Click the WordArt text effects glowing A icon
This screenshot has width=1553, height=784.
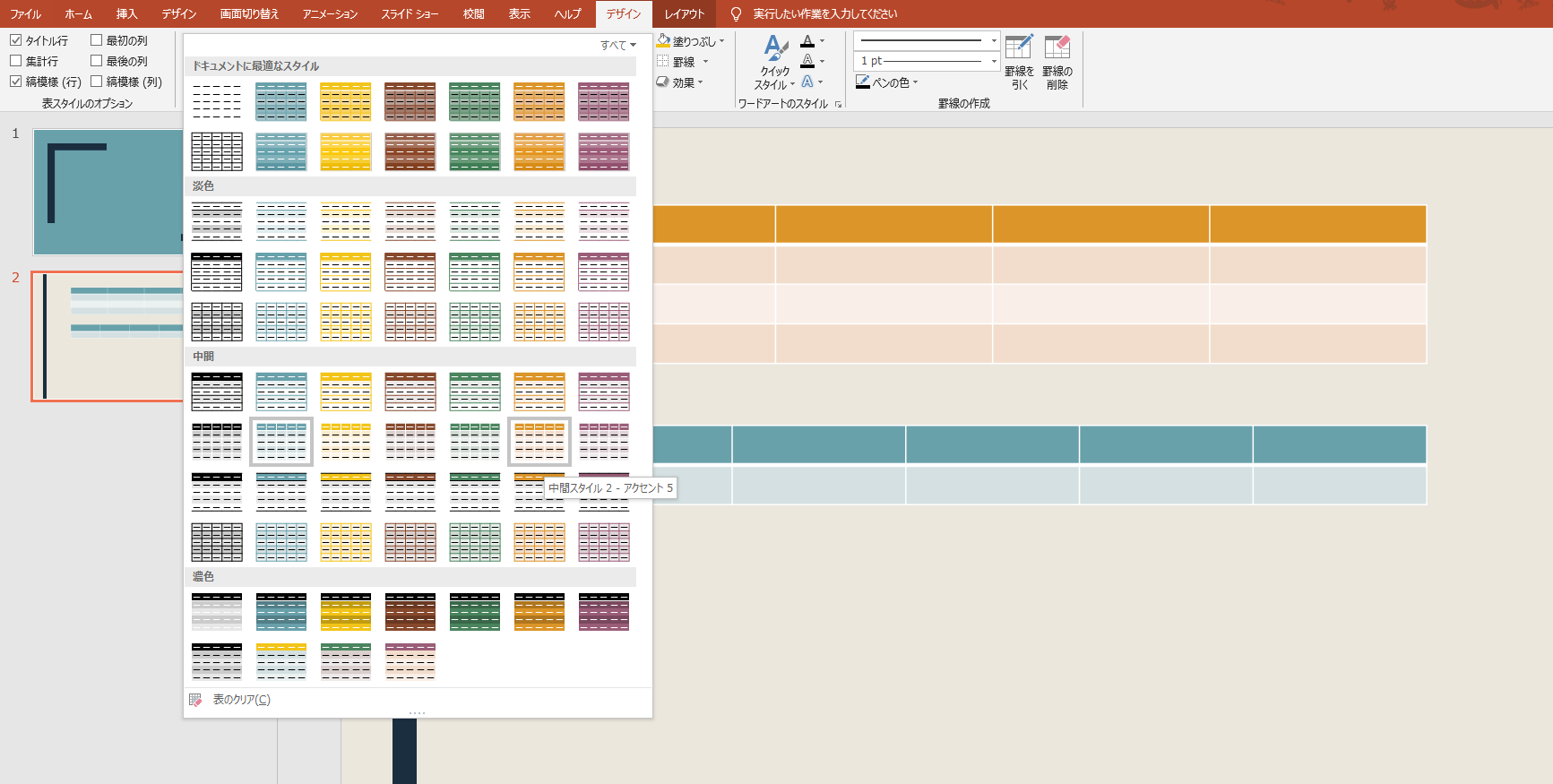pyautogui.click(x=807, y=82)
